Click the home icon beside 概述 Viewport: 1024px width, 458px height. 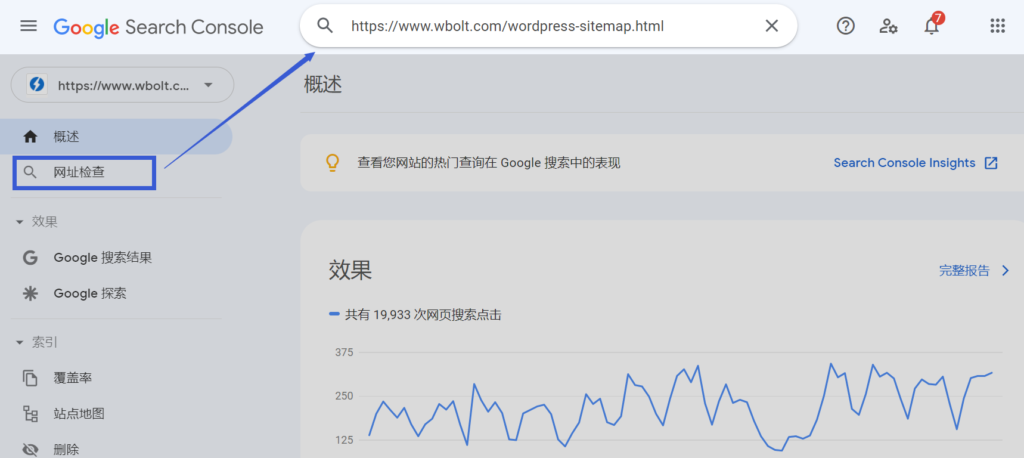(30, 137)
